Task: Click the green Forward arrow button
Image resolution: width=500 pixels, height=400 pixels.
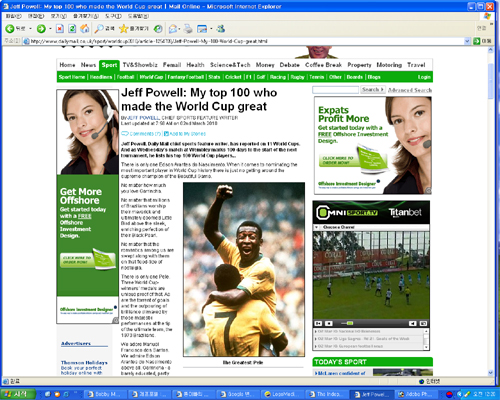Action: click(x=41, y=29)
